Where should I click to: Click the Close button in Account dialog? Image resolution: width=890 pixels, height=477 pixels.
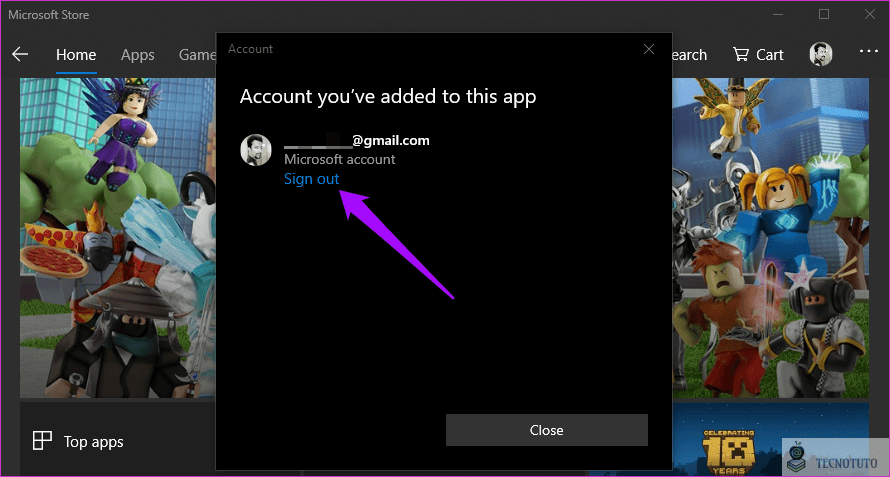[547, 430]
